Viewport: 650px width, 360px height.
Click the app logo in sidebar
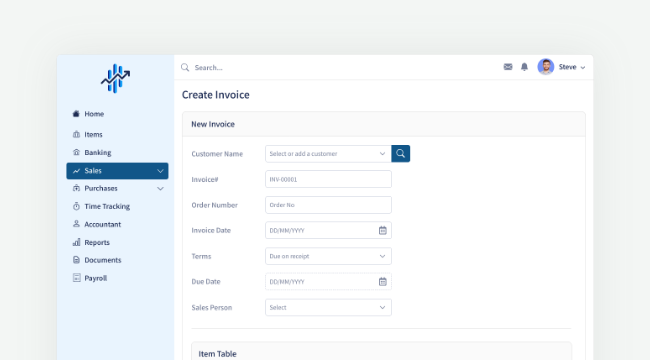pos(116,78)
